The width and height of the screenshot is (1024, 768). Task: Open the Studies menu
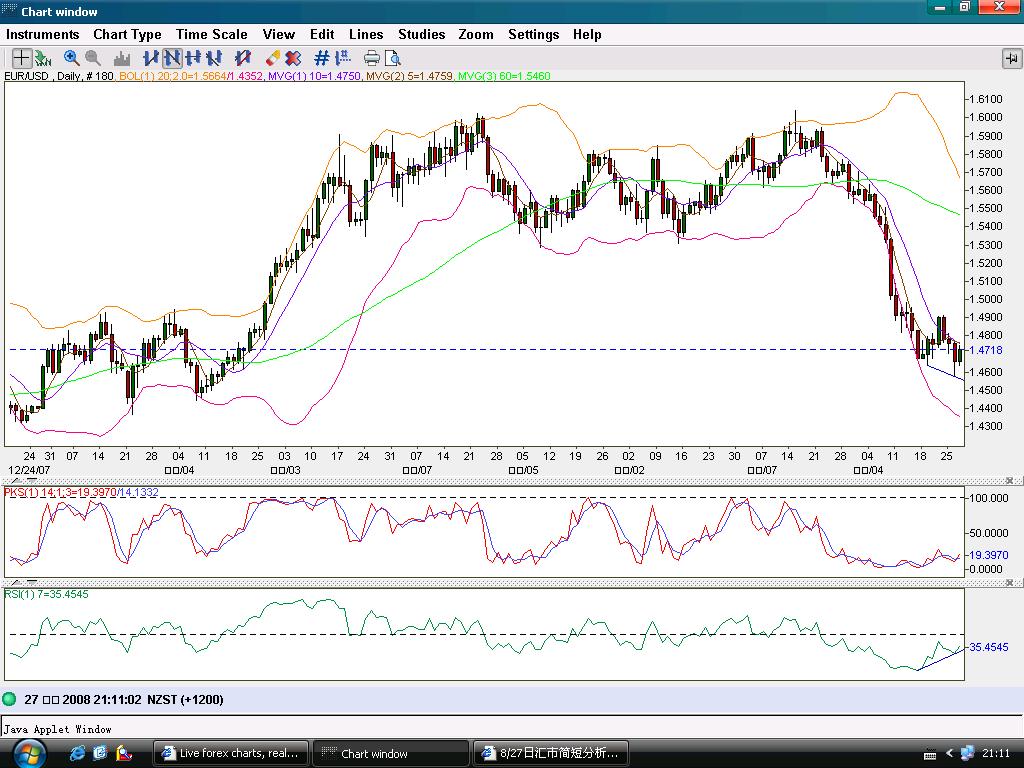tap(421, 34)
